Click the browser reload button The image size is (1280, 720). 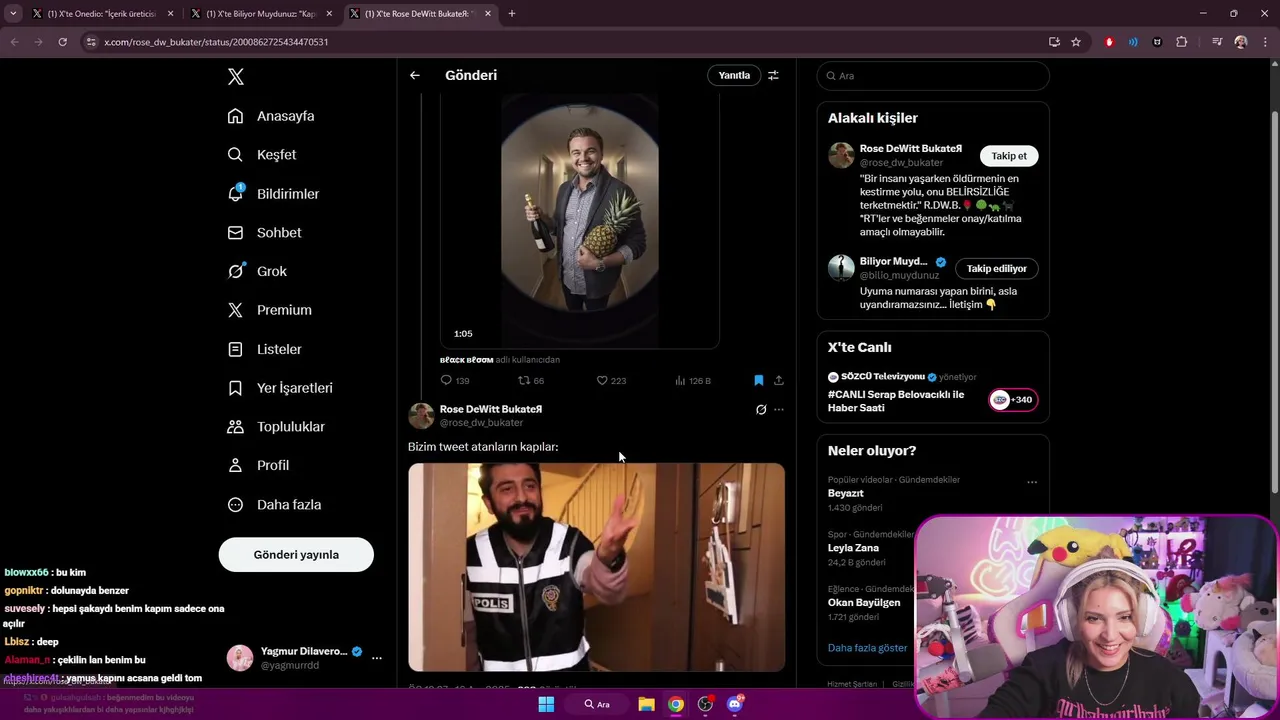pyautogui.click(x=62, y=42)
